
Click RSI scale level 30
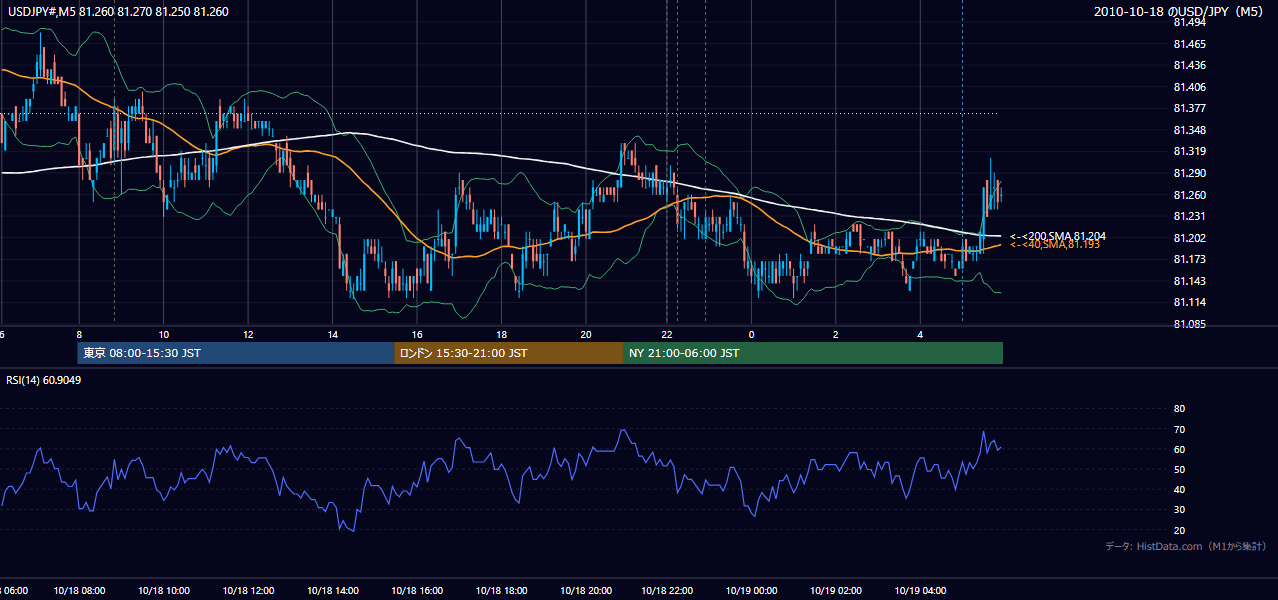click(x=1179, y=510)
